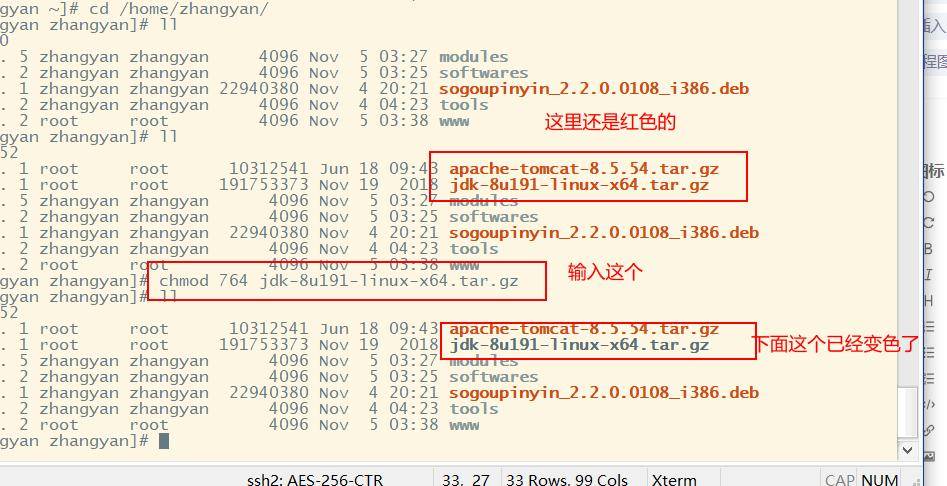Click "33 Rows, 99 Cols" in the status bar
947x486 pixels.
tap(567, 480)
